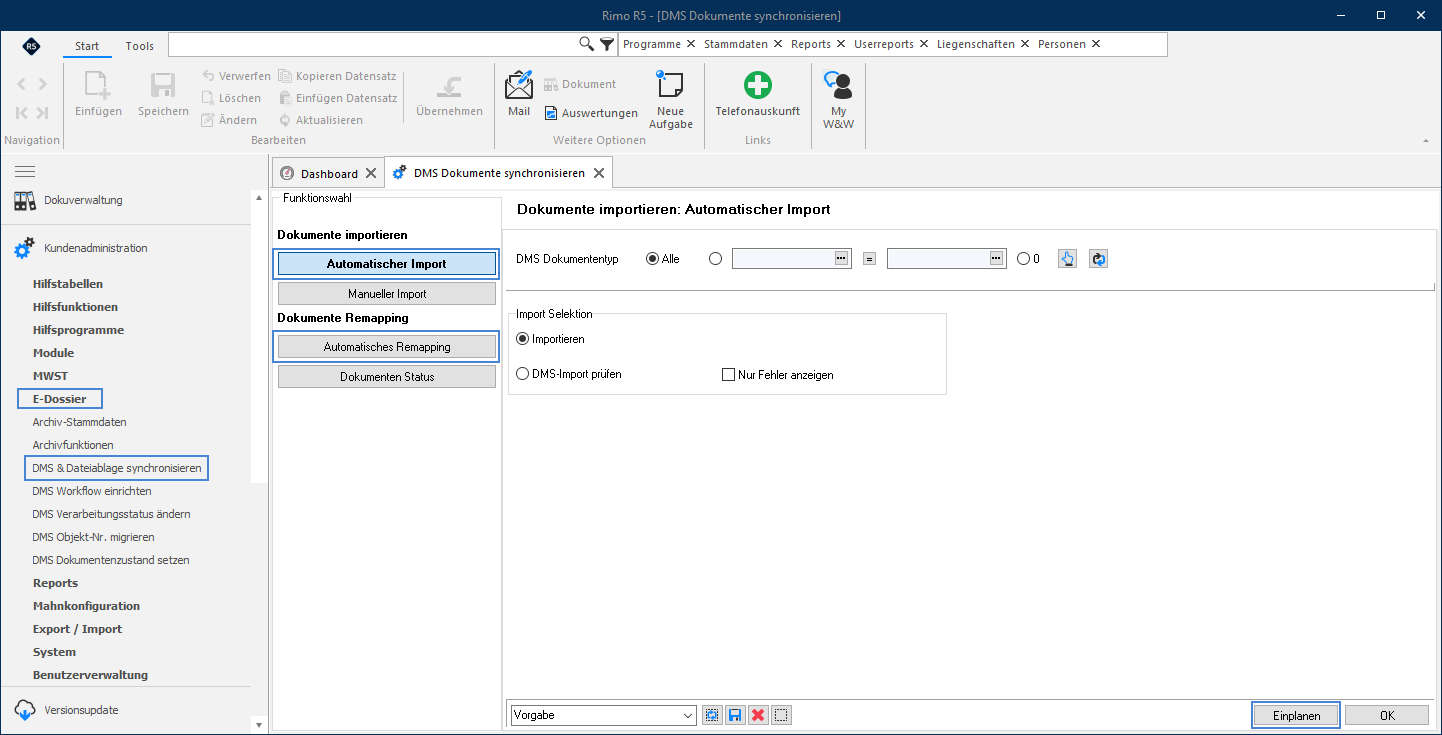
Task: Click the hand pointer selection icon
Action: pyautogui.click(x=1067, y=259)
